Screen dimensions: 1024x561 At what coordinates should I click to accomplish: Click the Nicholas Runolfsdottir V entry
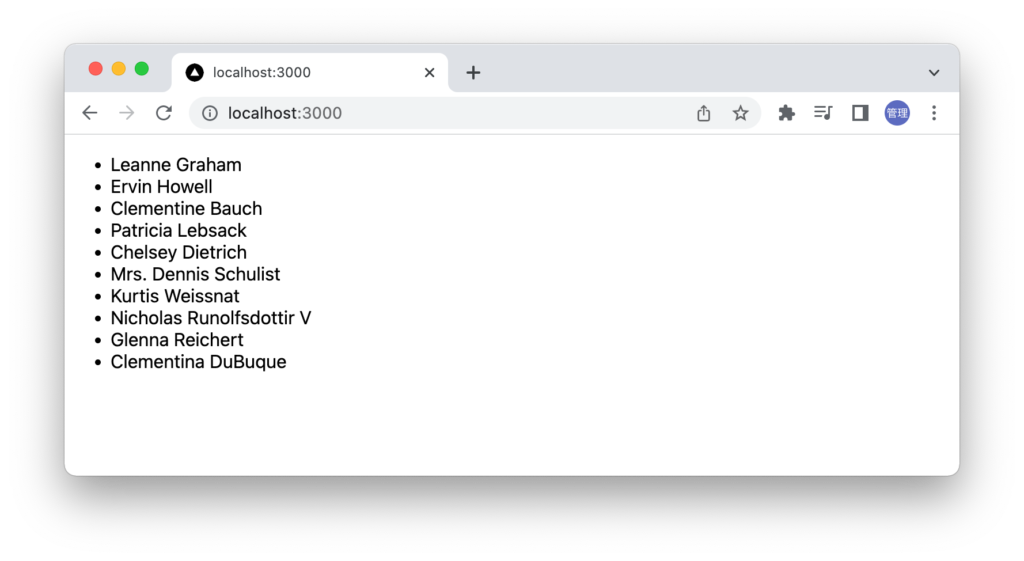click(211, 318)
